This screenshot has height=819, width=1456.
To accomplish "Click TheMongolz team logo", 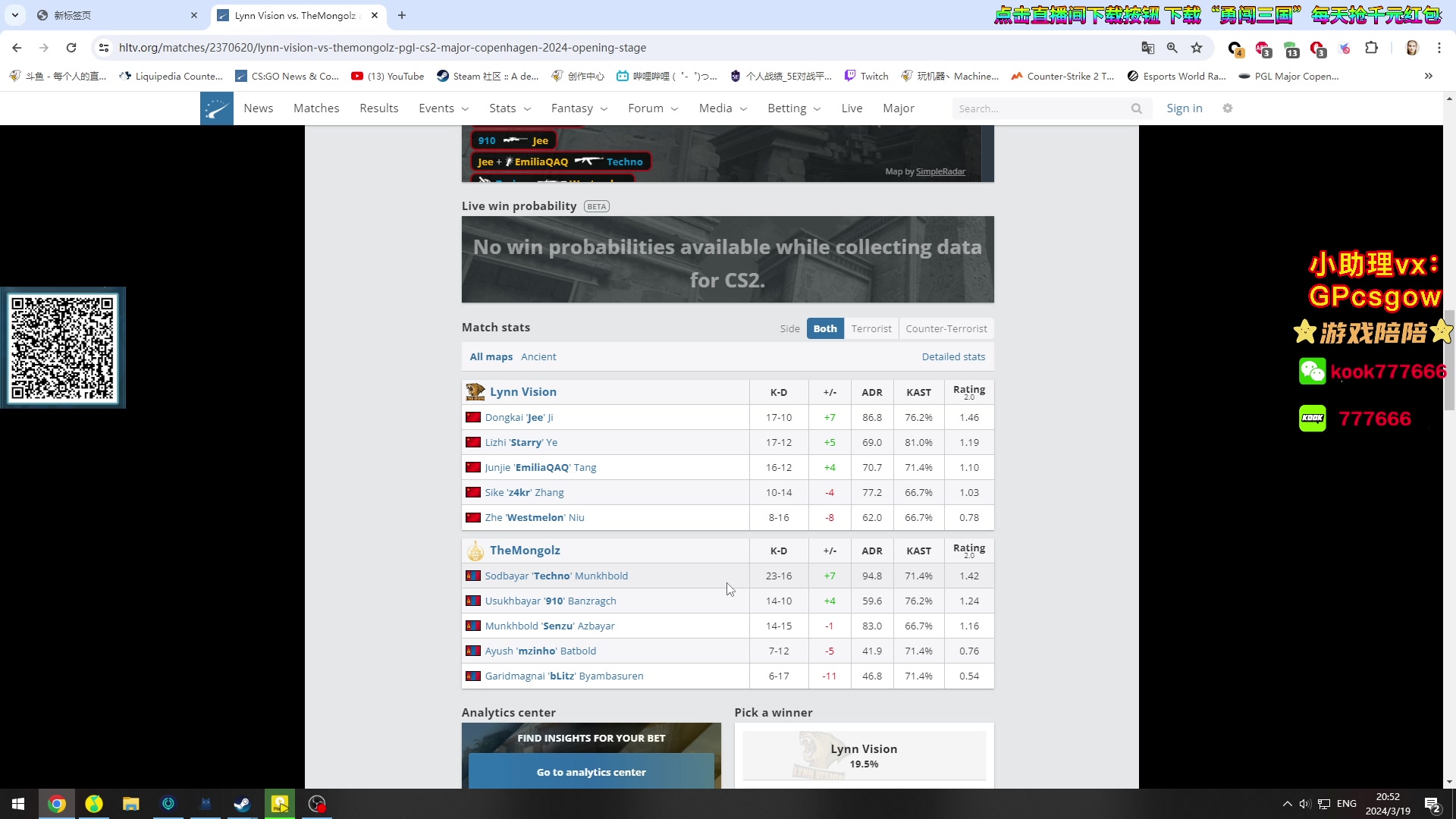I will [x=475, y=551].
